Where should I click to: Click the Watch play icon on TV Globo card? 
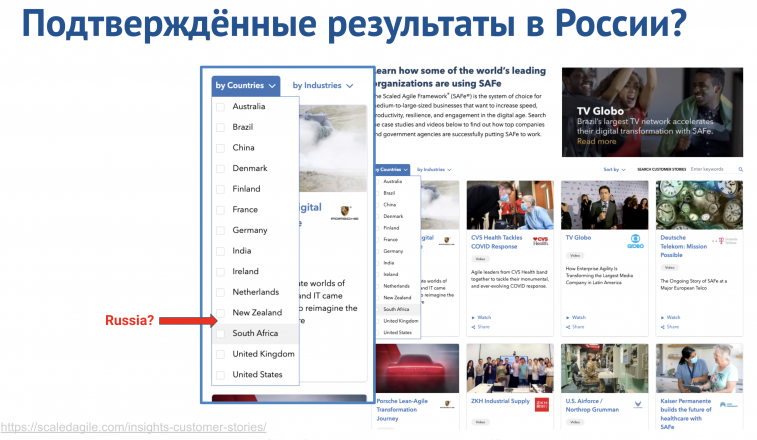(568, 318)
